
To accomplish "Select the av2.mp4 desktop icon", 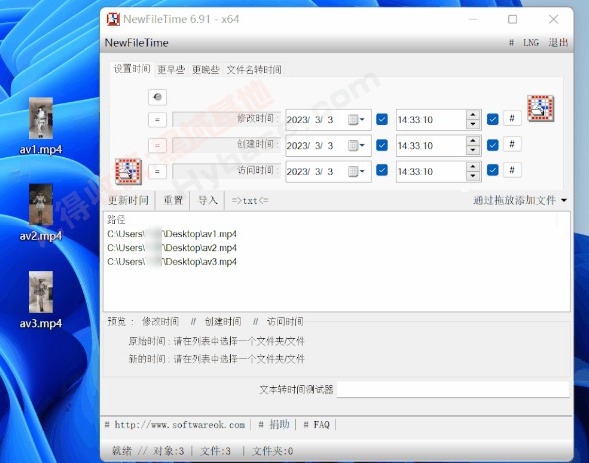I will click(41, 213).
